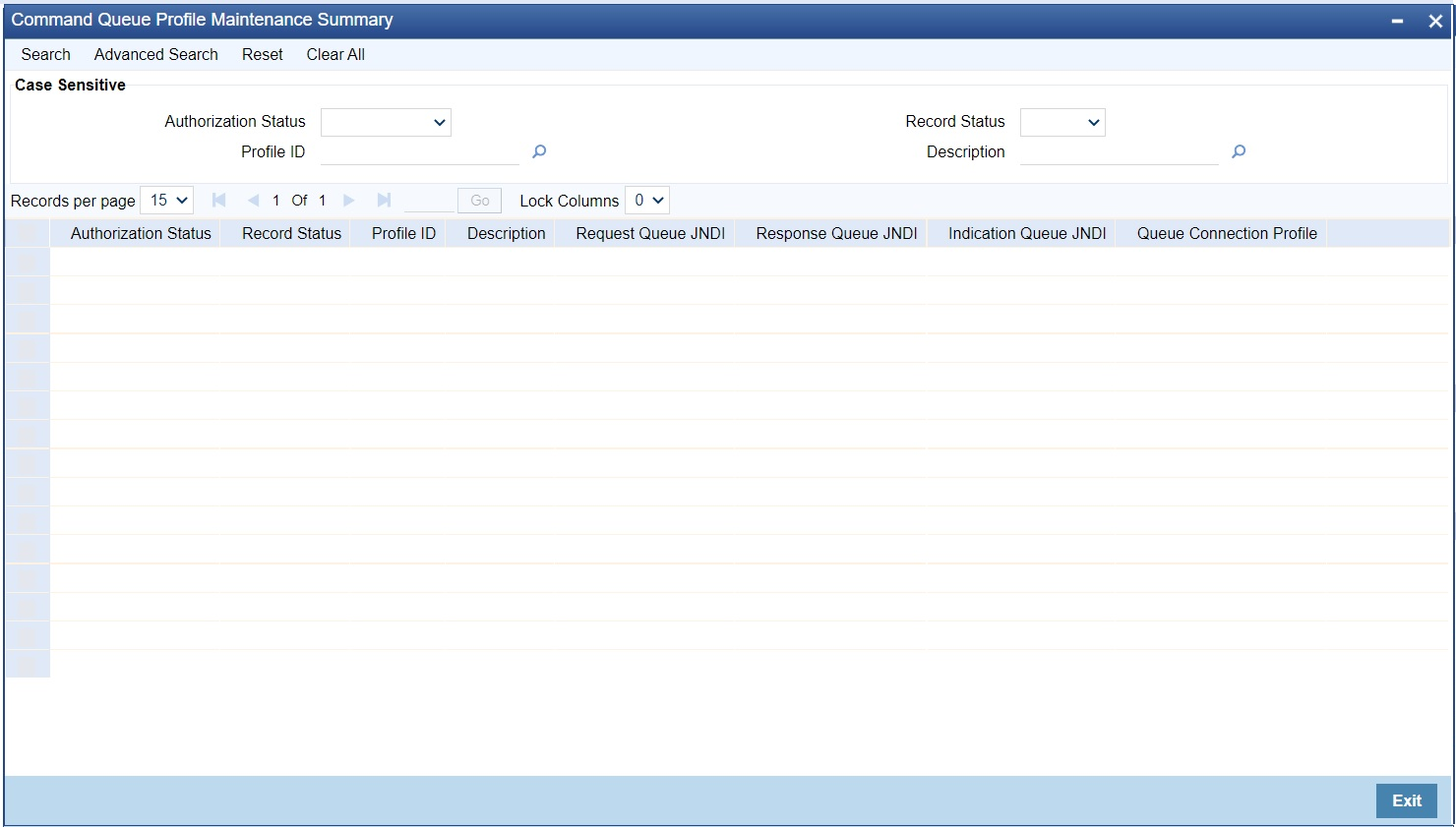Image resolution: width=1456 pixels, height=827 pixels.
Task: Focus the Description input field
Action: (x=1120, y=152)
